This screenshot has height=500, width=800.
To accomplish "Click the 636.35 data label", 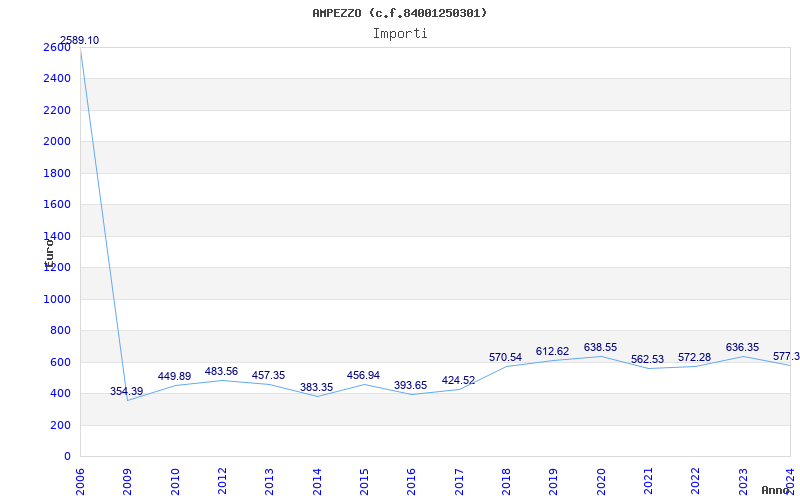I will pos(742,347).
